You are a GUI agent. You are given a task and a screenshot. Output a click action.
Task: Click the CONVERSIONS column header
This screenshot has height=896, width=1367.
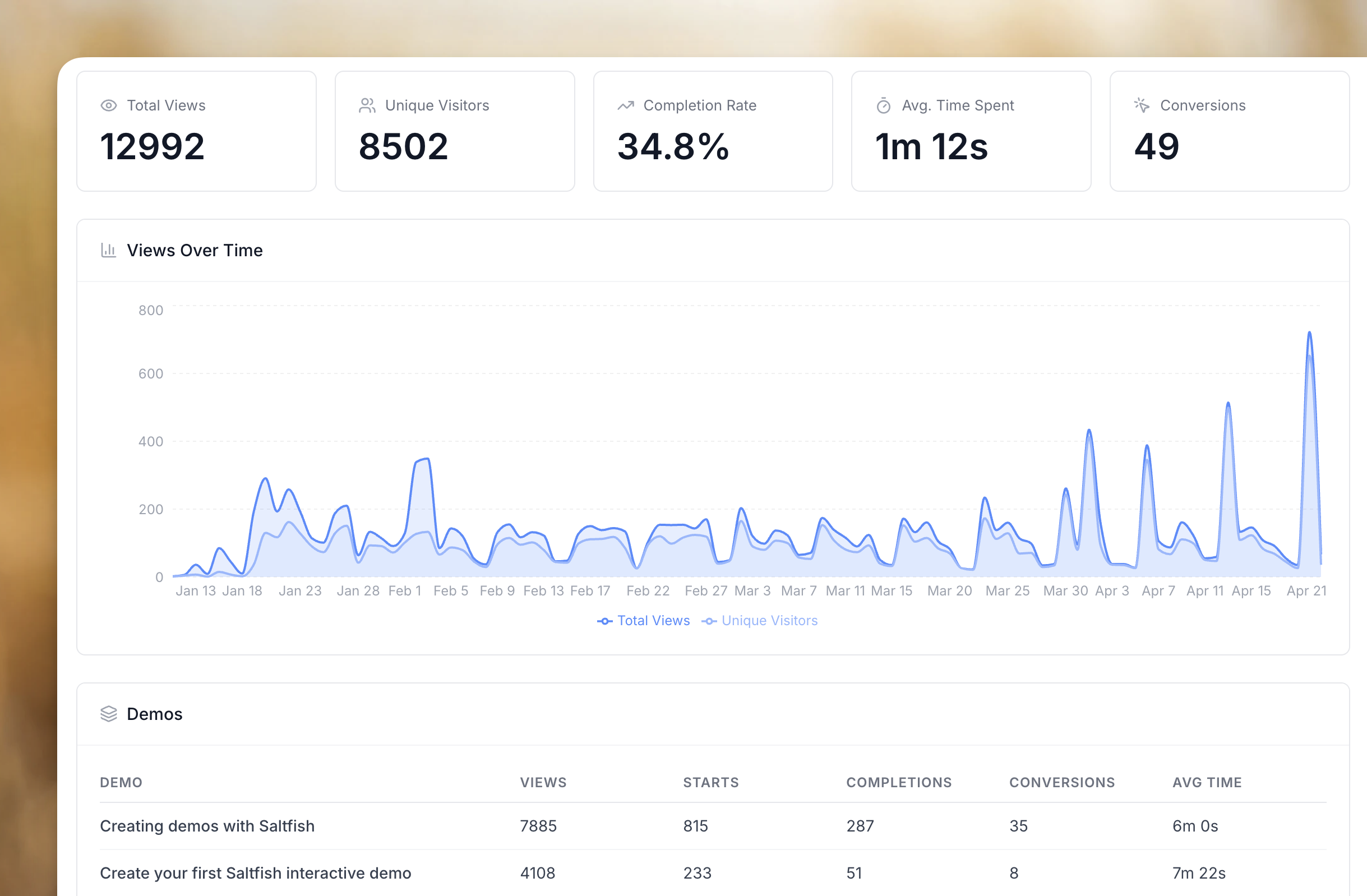tap(1061, 782)
